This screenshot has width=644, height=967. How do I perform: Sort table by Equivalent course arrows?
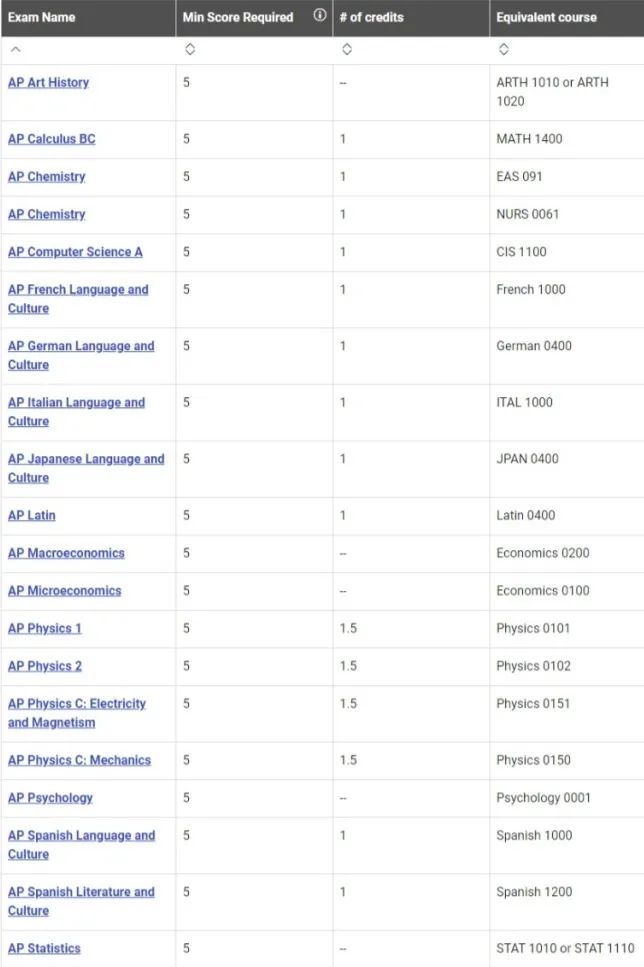503,50
